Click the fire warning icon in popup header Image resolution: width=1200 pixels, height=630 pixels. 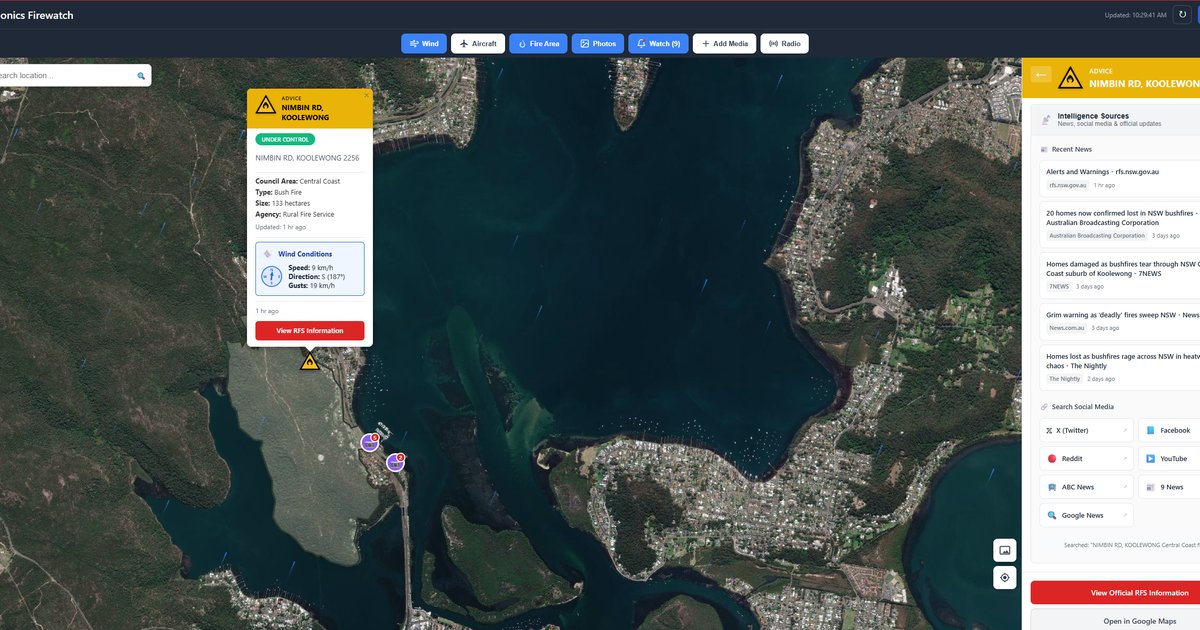(265, 105)
